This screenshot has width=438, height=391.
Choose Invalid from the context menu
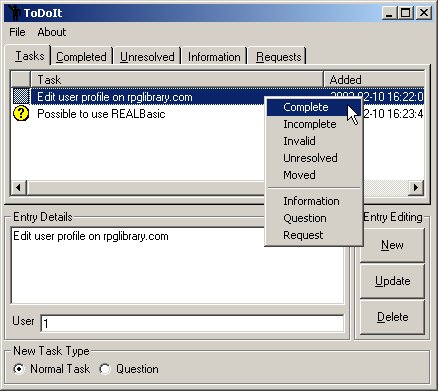click(x=313, y=141)
